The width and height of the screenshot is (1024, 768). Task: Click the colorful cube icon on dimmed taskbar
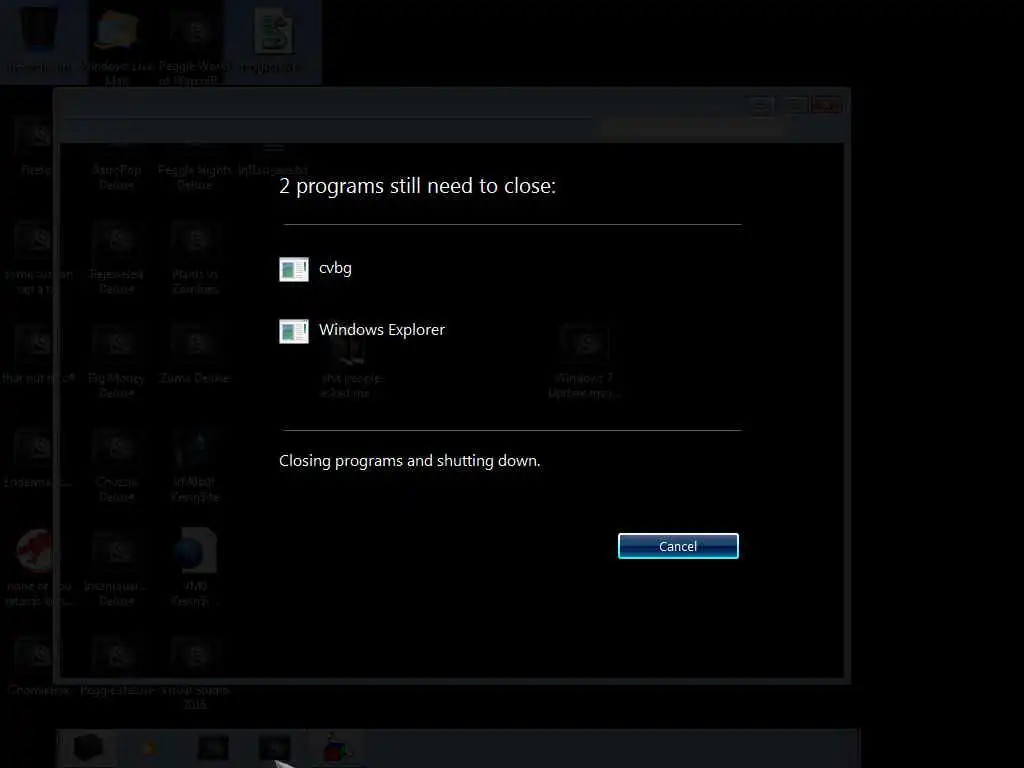(x=336, y=748)
